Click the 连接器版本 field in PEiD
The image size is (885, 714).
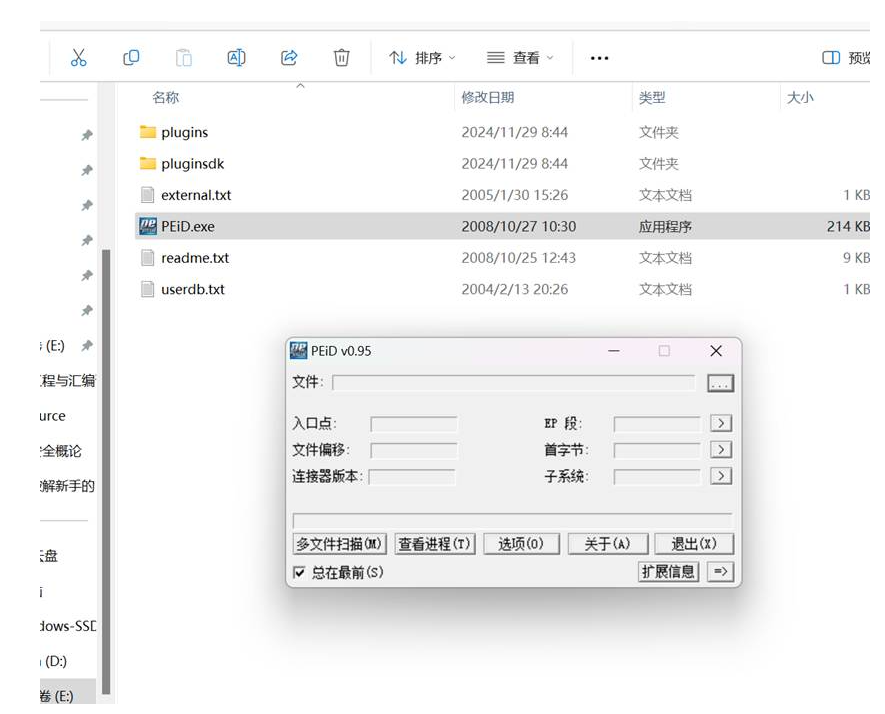[x=412, y=477]
